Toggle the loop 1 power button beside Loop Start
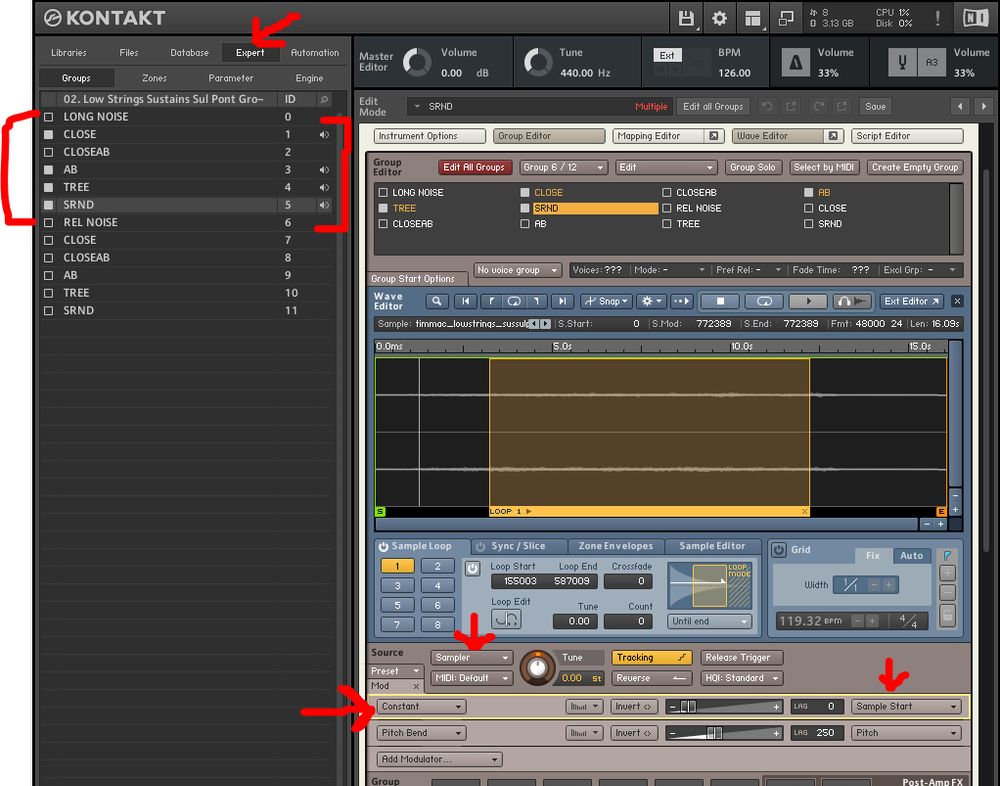The image size is (1000, 786). click(473, 568)
